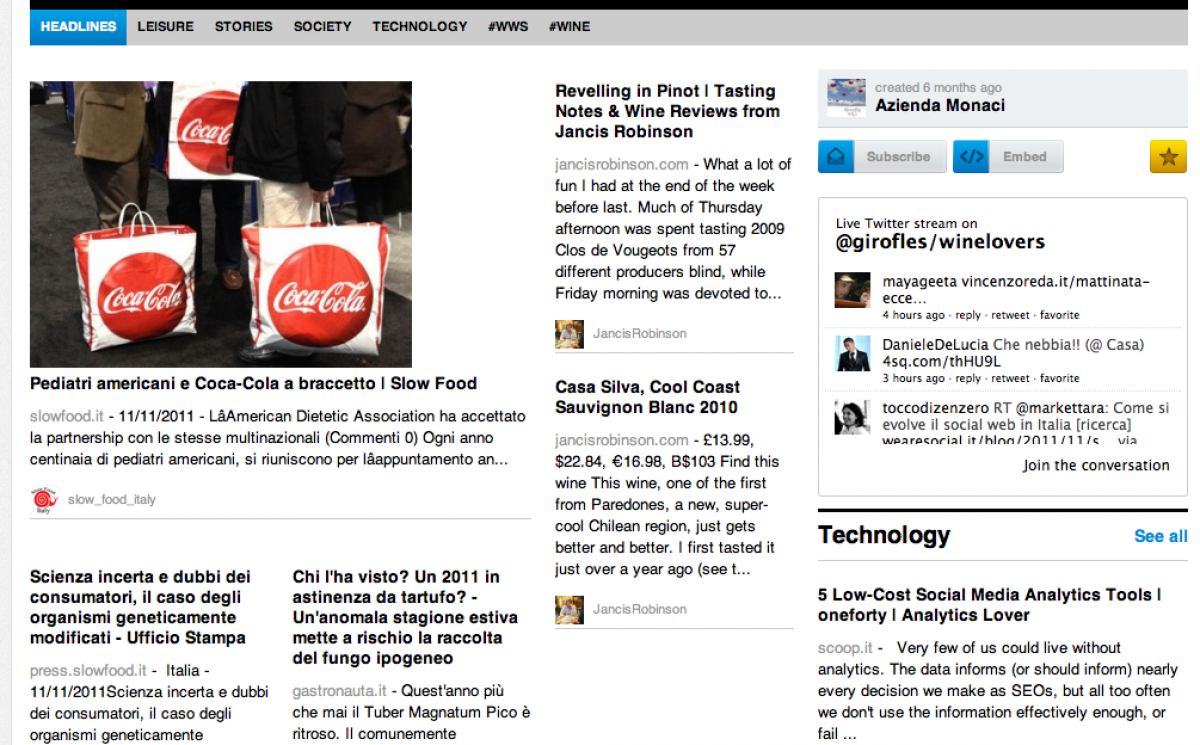This screenshot has height=745, width=1200.
Task: Open the toccodizenzero username
Action: point(934,409)
